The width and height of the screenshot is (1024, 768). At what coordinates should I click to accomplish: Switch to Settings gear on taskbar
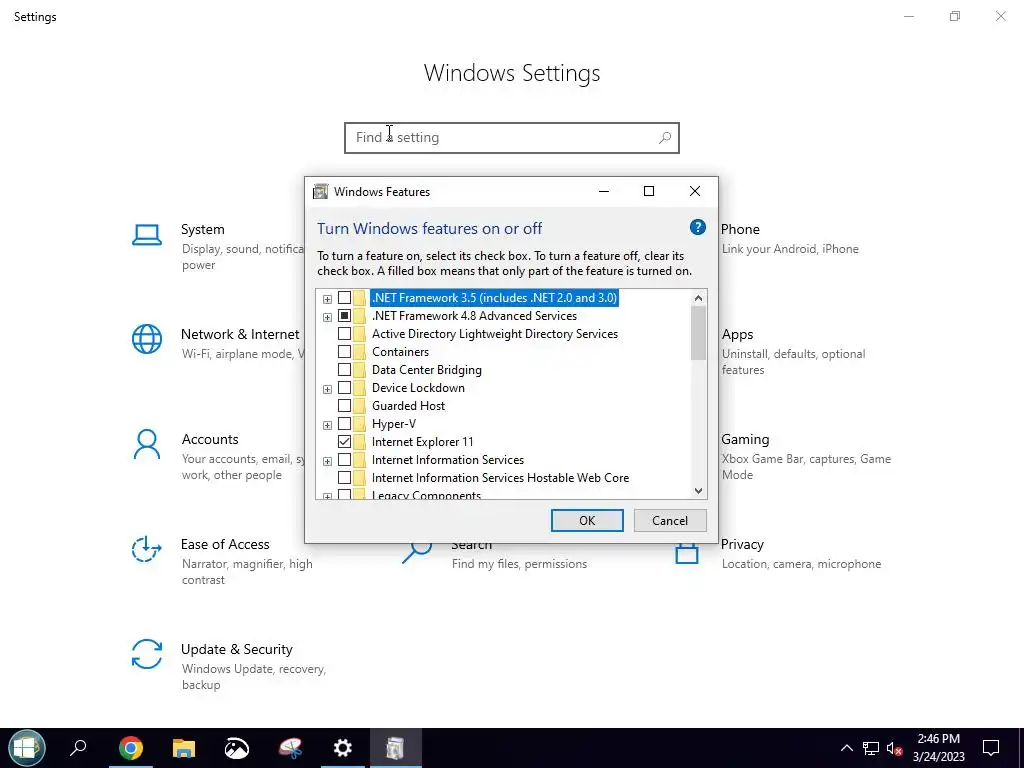click(x=342, y=748)
